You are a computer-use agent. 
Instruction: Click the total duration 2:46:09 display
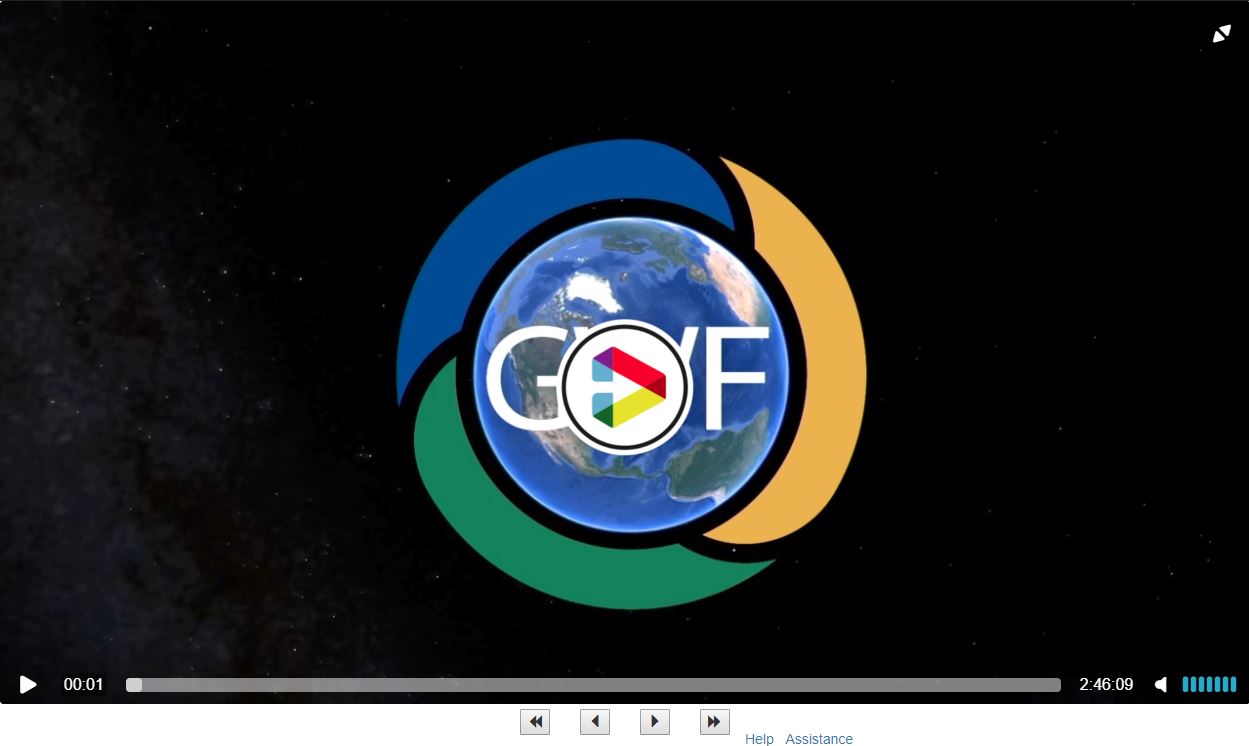click(x=1106, y=685)
